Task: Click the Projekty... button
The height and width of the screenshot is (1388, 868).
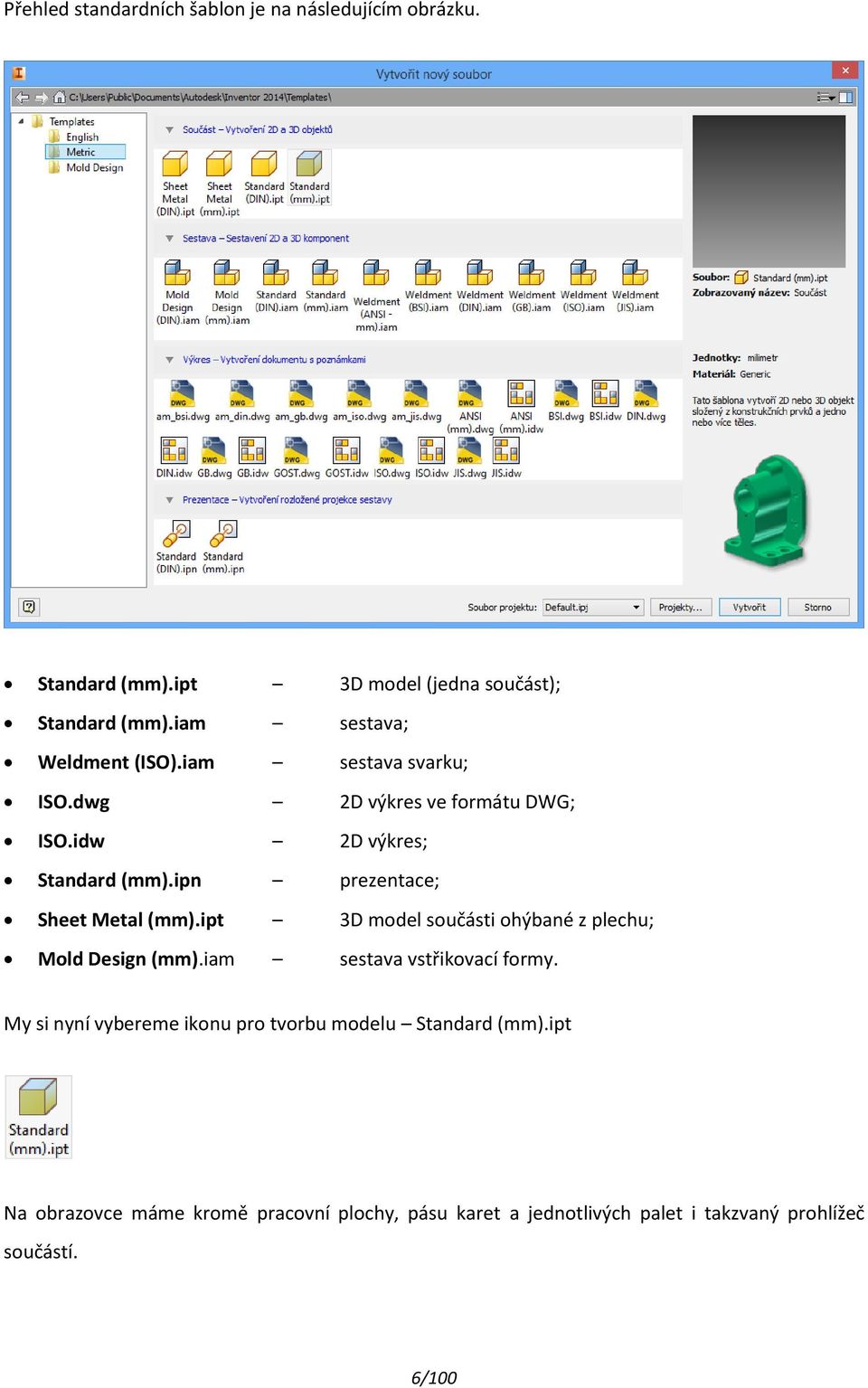Action: 681,608
